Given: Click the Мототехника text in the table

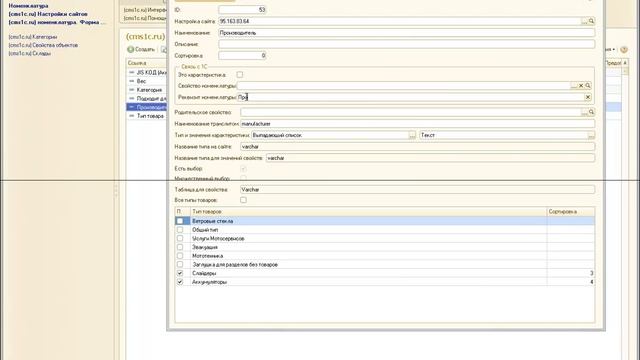Looking at the screenshot, I should [207, 256].
